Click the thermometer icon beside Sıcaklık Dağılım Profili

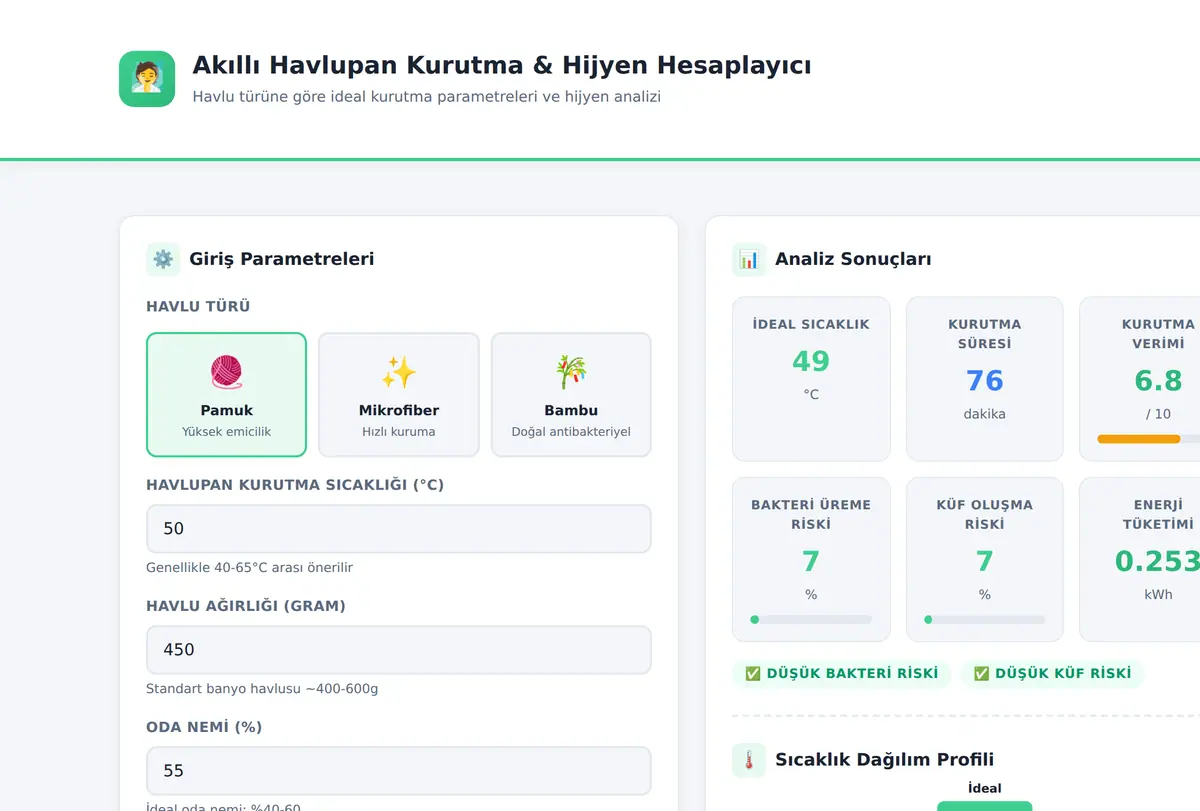coord(749,760)
